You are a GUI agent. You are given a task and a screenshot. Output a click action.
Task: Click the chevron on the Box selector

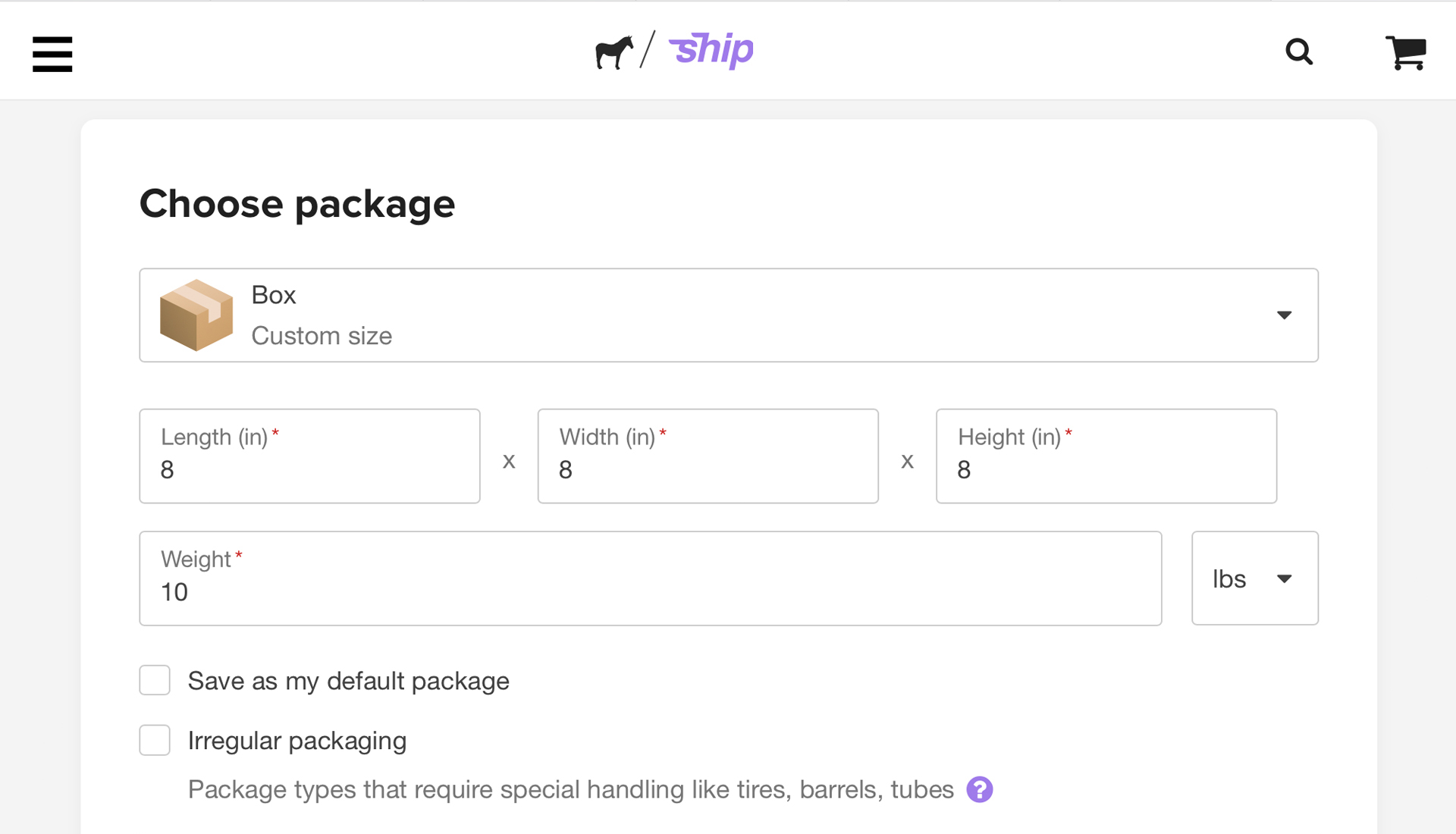click(1284, 315)
